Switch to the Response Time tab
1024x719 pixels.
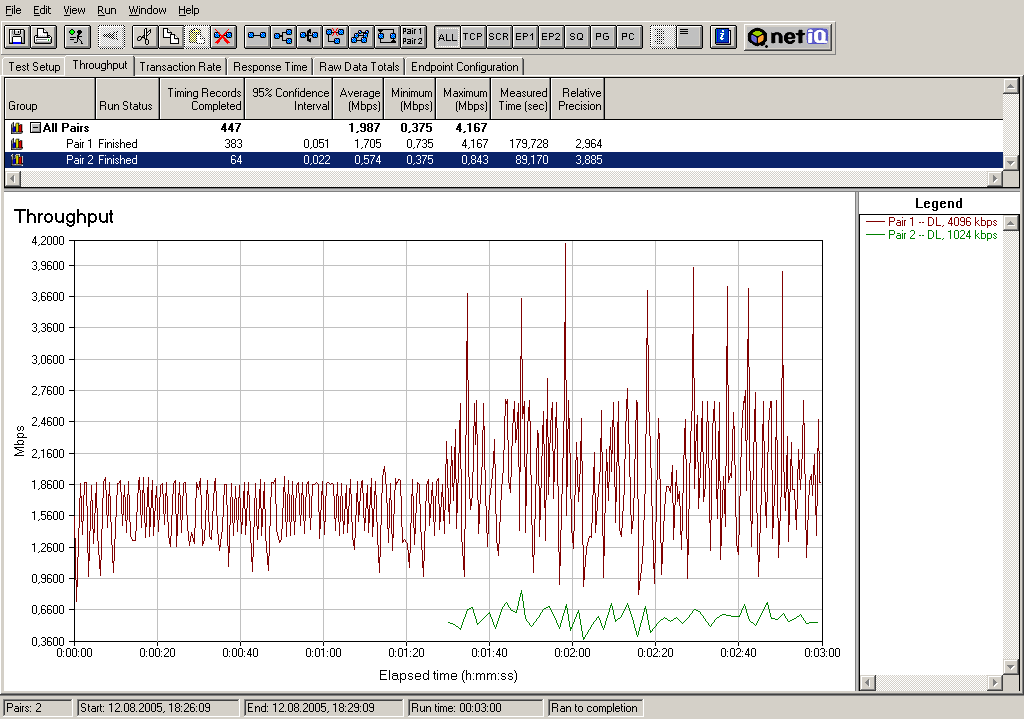click(x=270, y=67)
